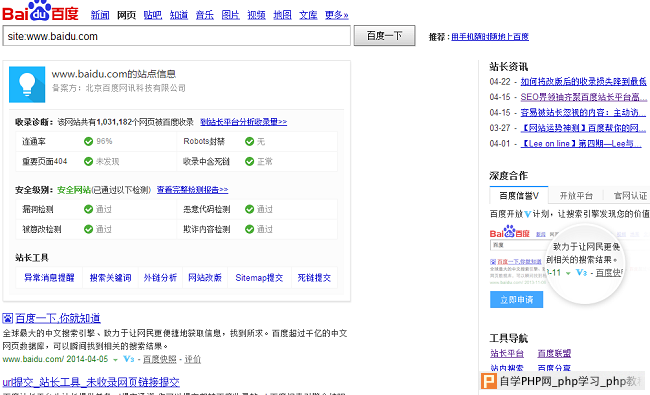Click the Baidu logo
This screenshot has height=395, width=650.
click(40, 11)
